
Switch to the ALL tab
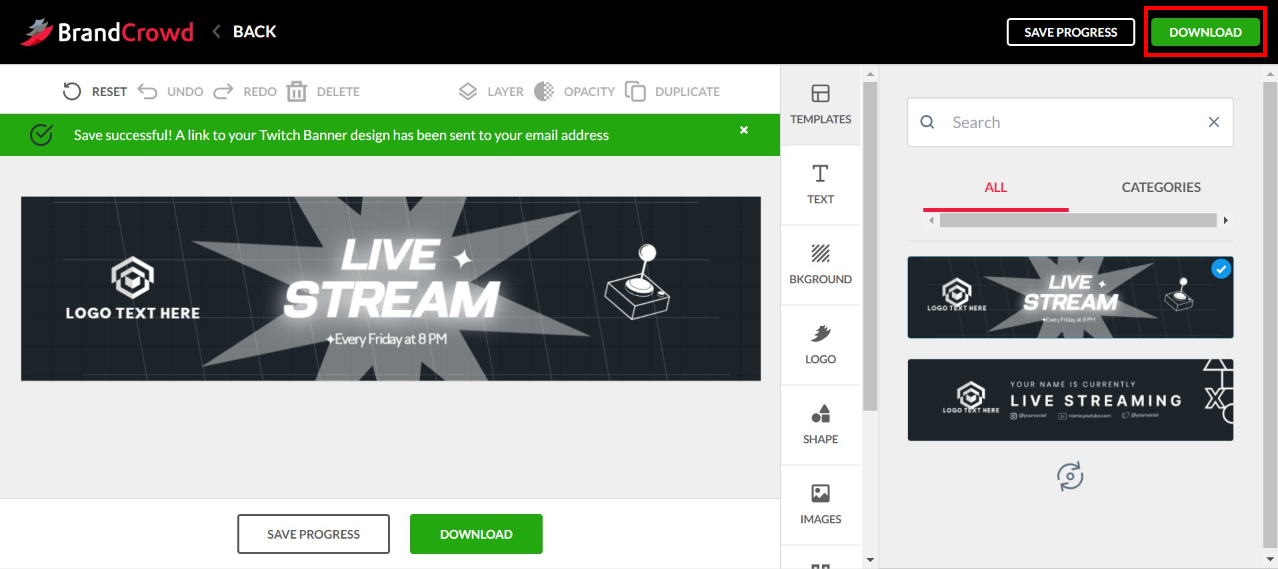point(996,187)
